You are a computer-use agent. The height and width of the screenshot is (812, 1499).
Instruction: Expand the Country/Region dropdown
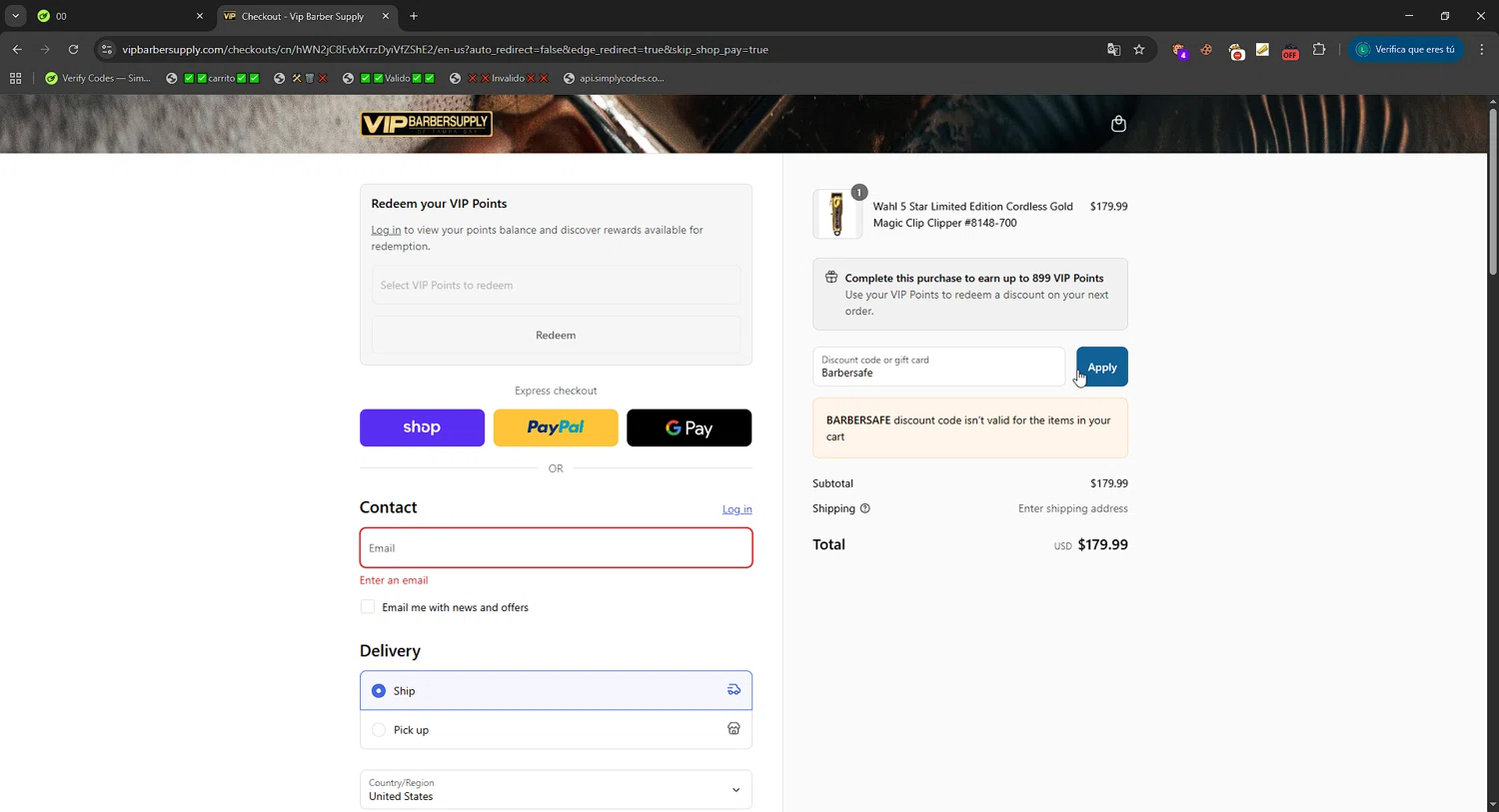(x=556, y=789)
